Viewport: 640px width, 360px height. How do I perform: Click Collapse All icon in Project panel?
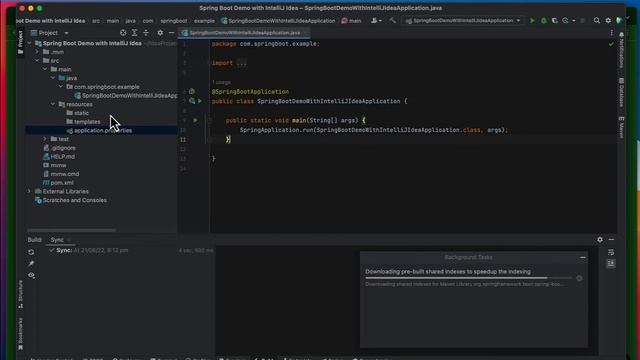point(146,33)
